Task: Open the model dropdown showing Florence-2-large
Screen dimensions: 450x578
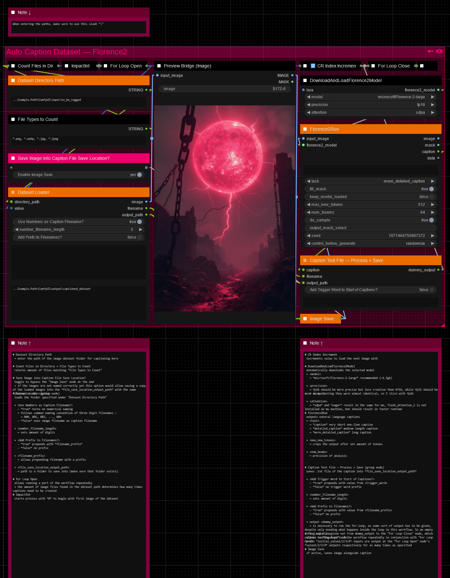Action: coord(371,97)
